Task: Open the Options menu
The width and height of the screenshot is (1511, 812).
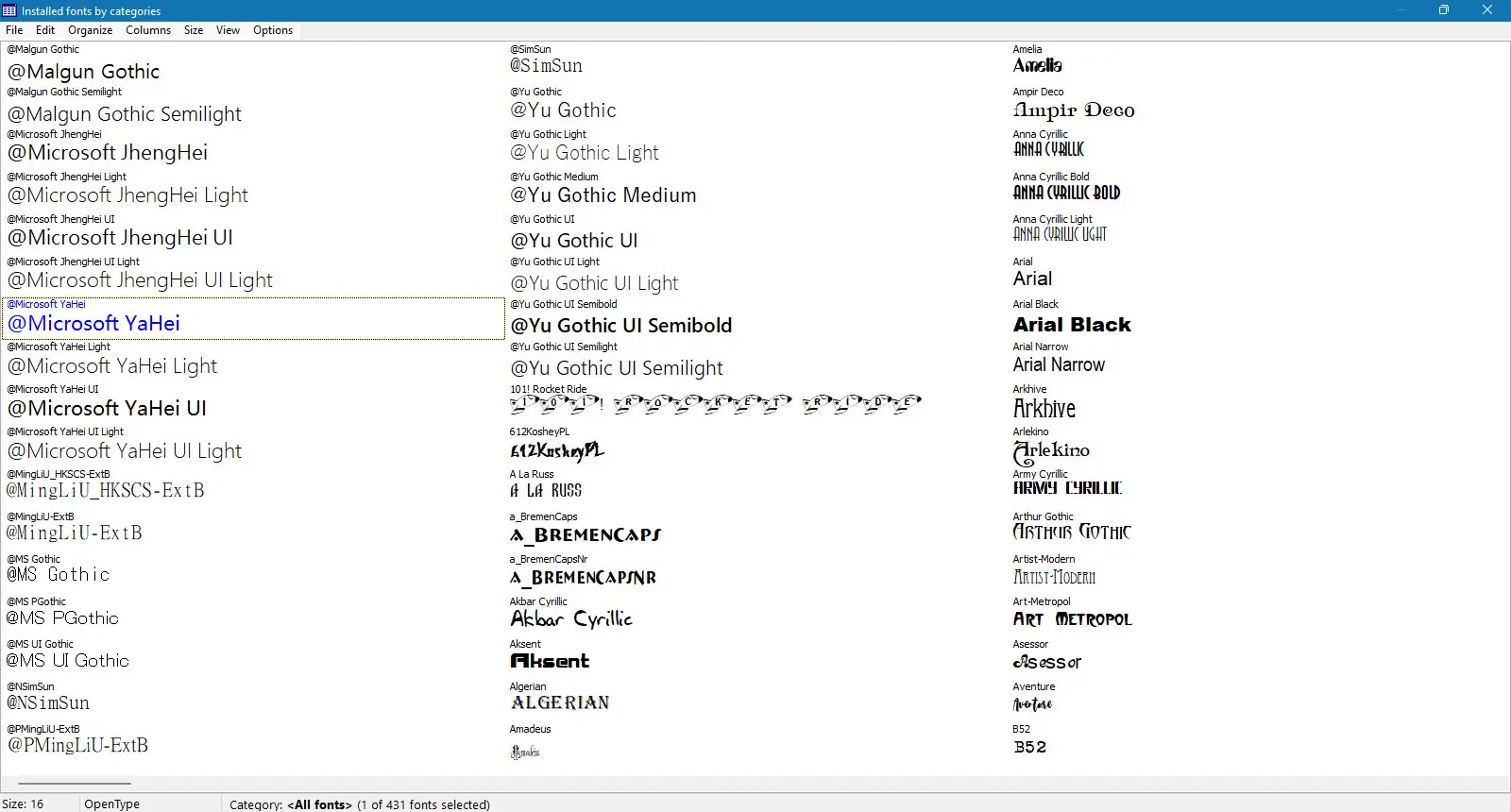Action: tap(273, 30)
